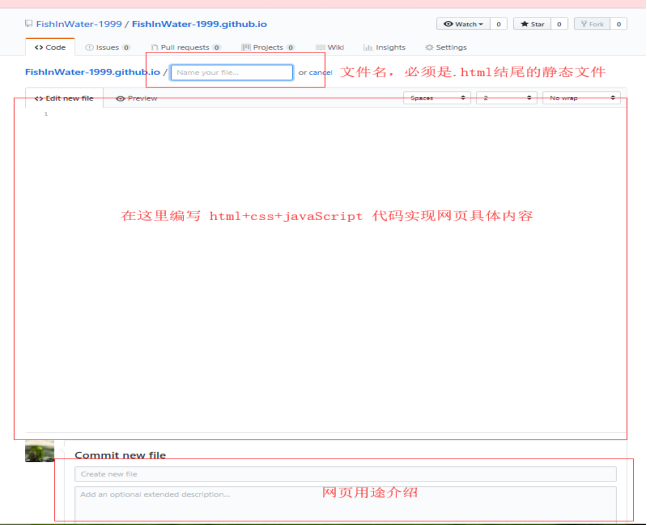Click the repository book icon
Viewport: 647px width, 525px height.
28,24
